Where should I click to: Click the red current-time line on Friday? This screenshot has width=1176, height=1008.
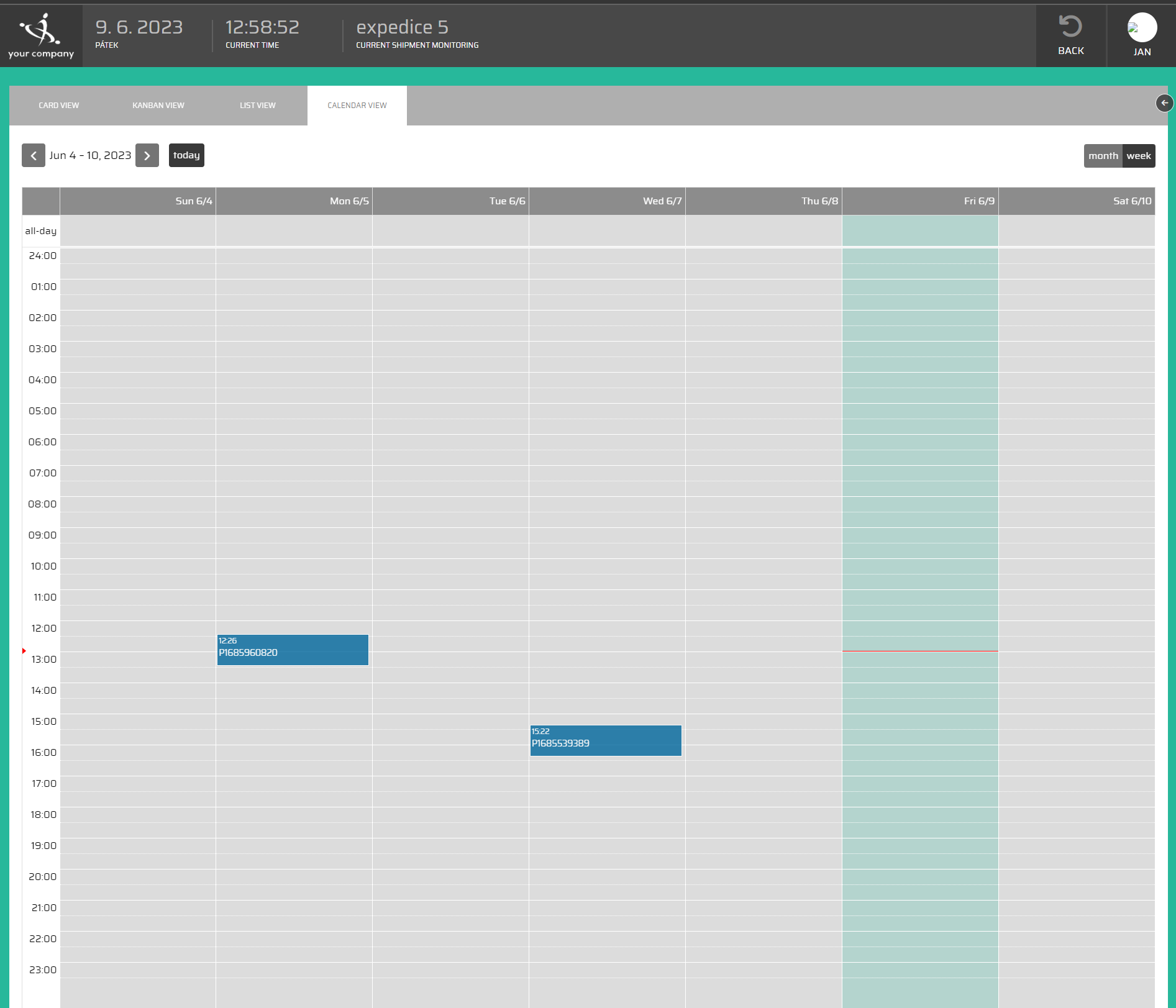[920, 651]
